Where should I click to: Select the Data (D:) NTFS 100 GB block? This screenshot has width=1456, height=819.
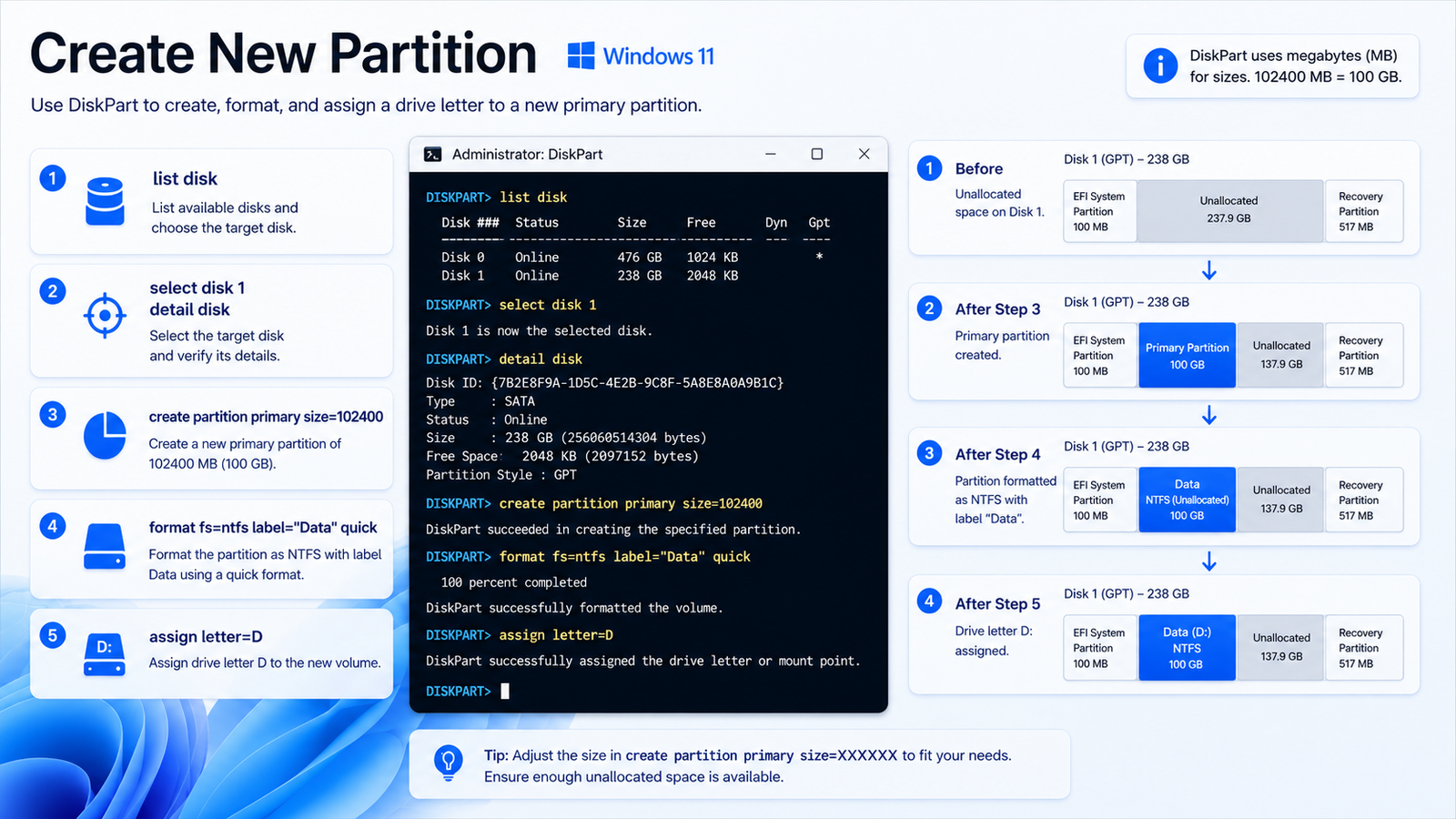(1187, 648)
